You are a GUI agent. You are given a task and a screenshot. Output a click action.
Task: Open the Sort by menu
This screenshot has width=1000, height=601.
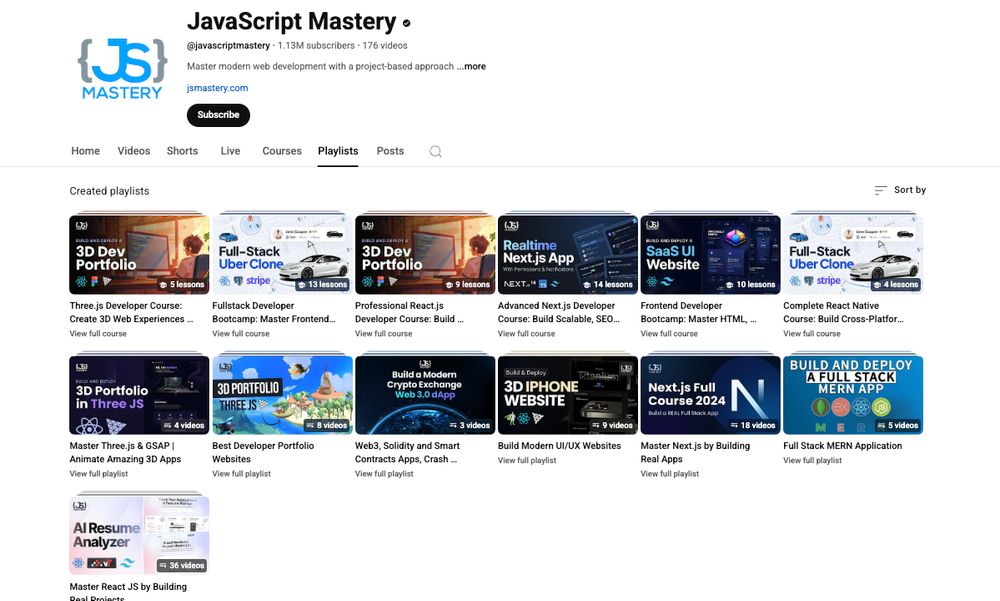click(x=900, y=190)
